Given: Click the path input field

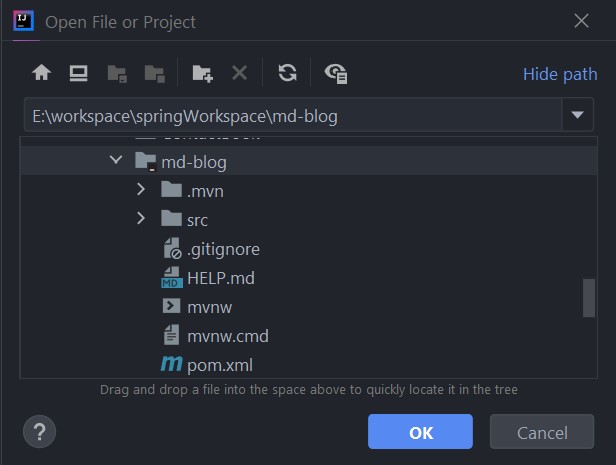Looking at the screenshot, I should point(290,116).
